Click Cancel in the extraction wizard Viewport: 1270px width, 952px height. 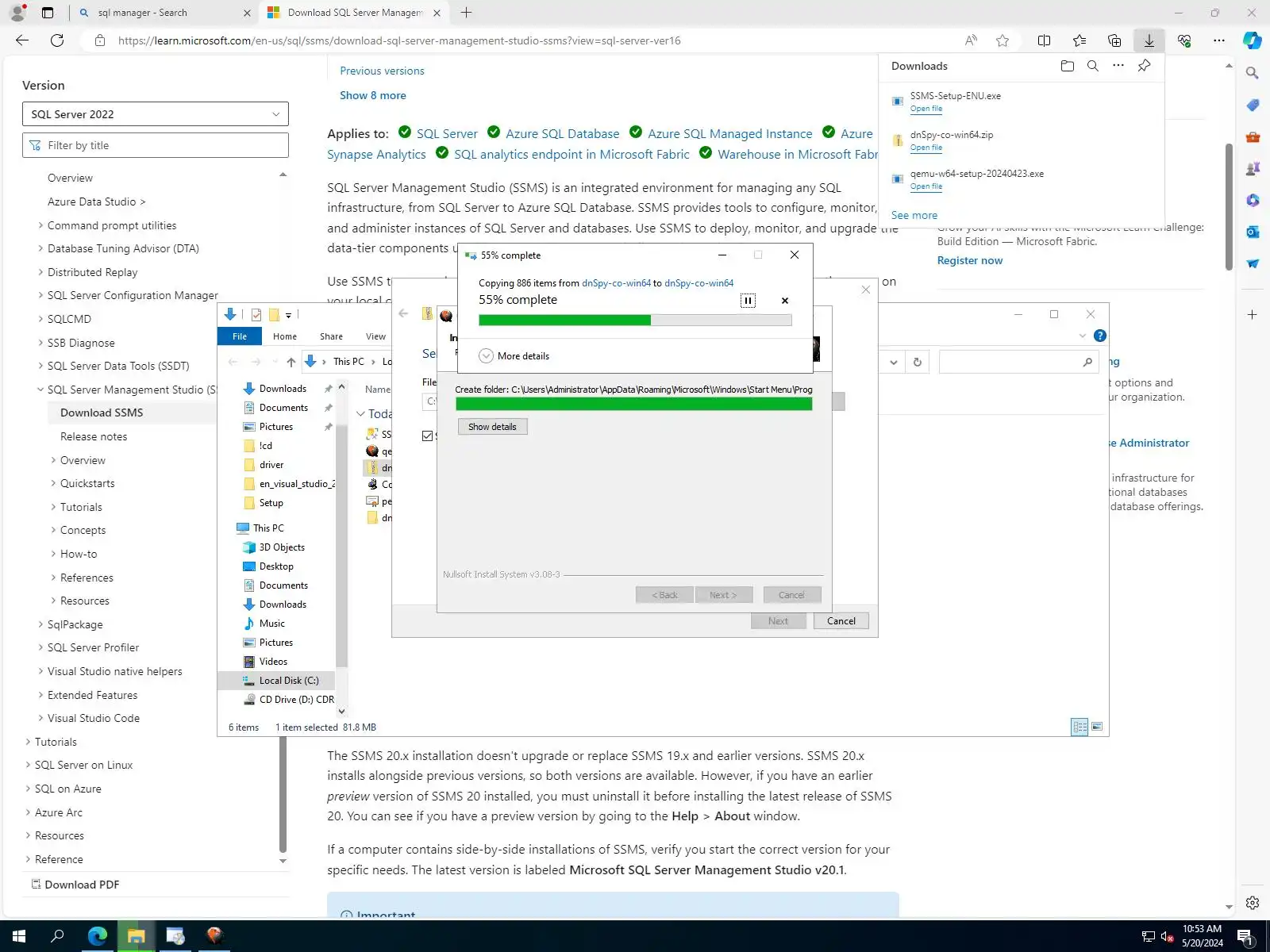841,621
